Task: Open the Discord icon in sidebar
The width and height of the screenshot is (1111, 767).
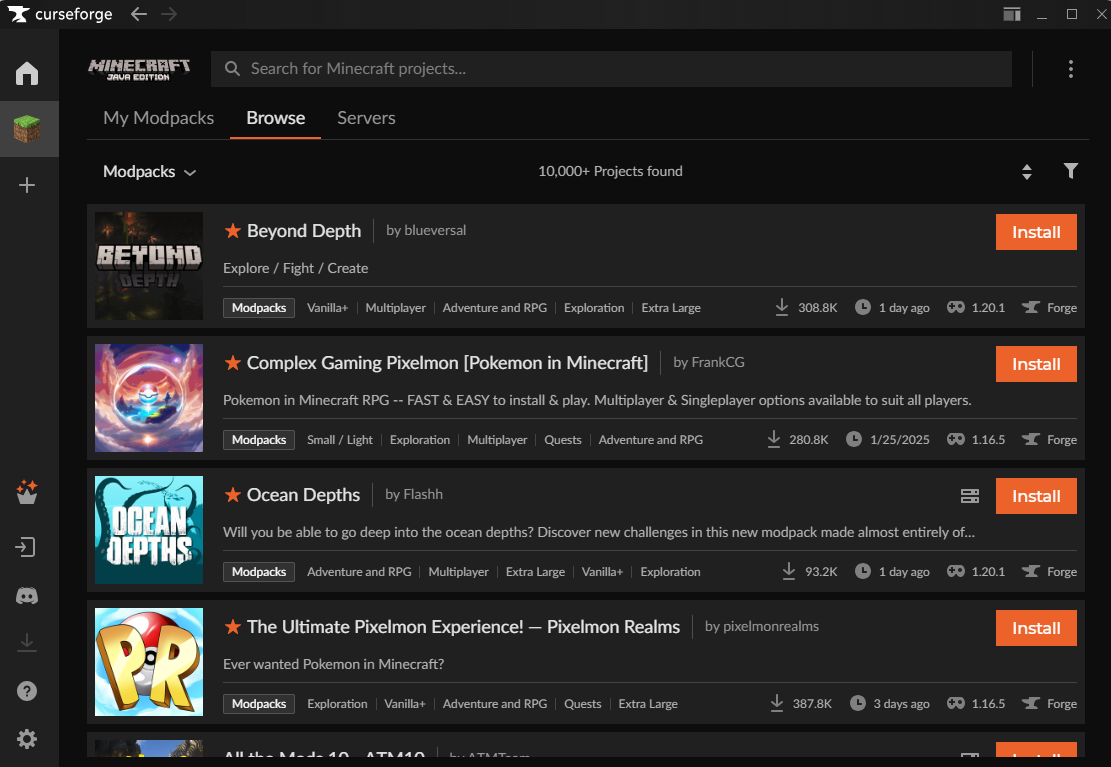Action: [x=27, y=595]
